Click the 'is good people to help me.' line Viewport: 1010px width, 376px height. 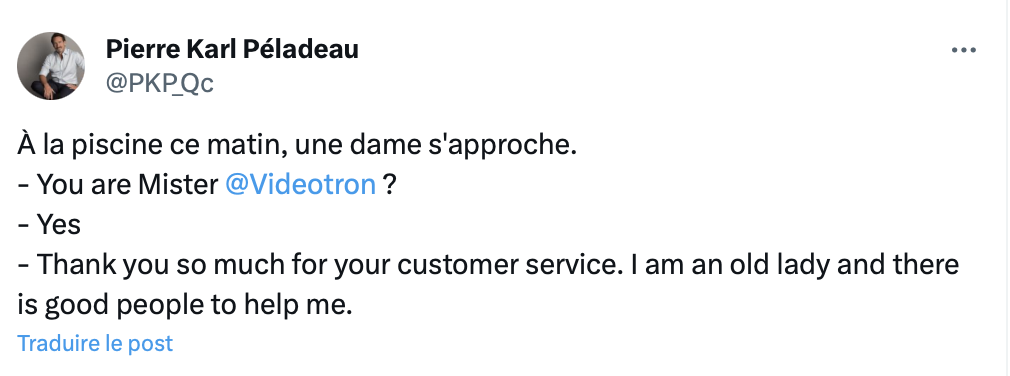(185, 305)
